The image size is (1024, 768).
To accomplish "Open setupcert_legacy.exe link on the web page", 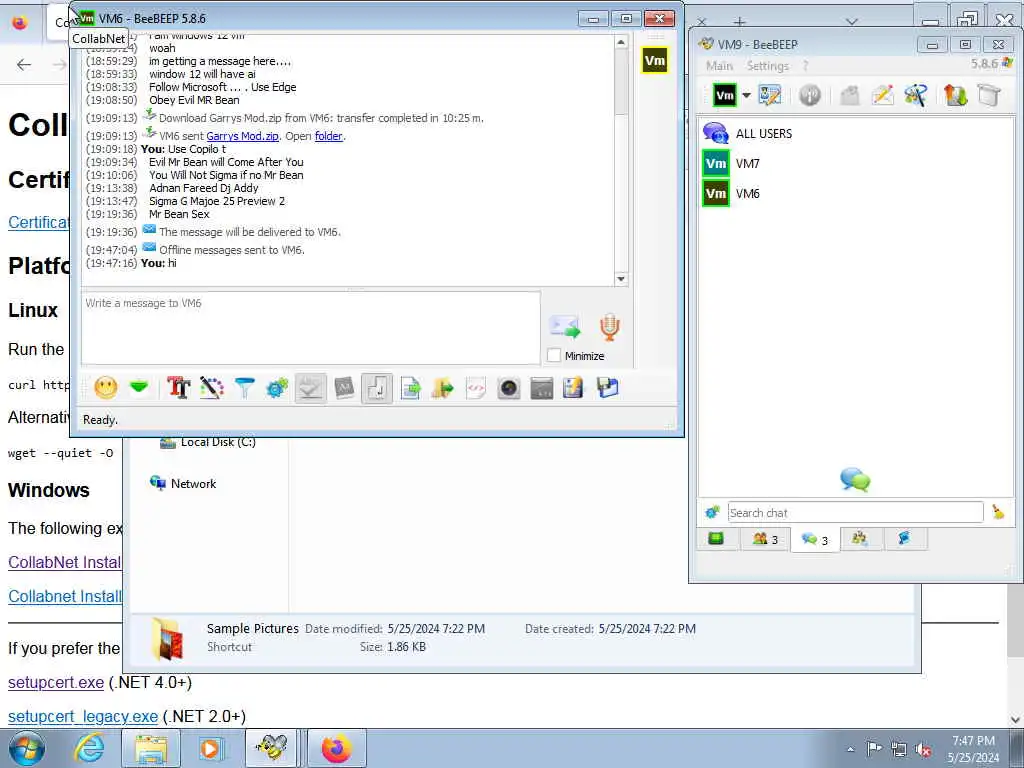I will click(83, 716).
